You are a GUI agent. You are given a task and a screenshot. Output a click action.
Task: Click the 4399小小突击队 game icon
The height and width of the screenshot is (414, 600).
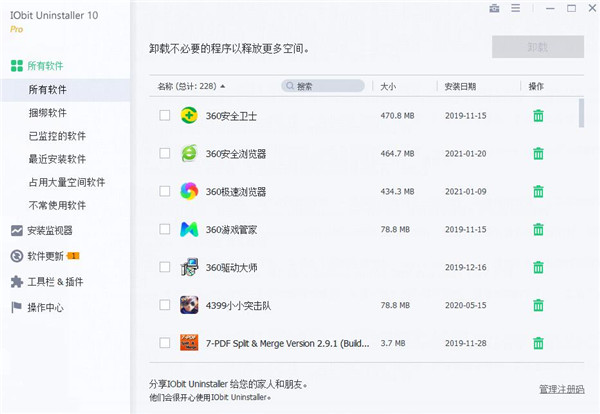coord(189,305)
